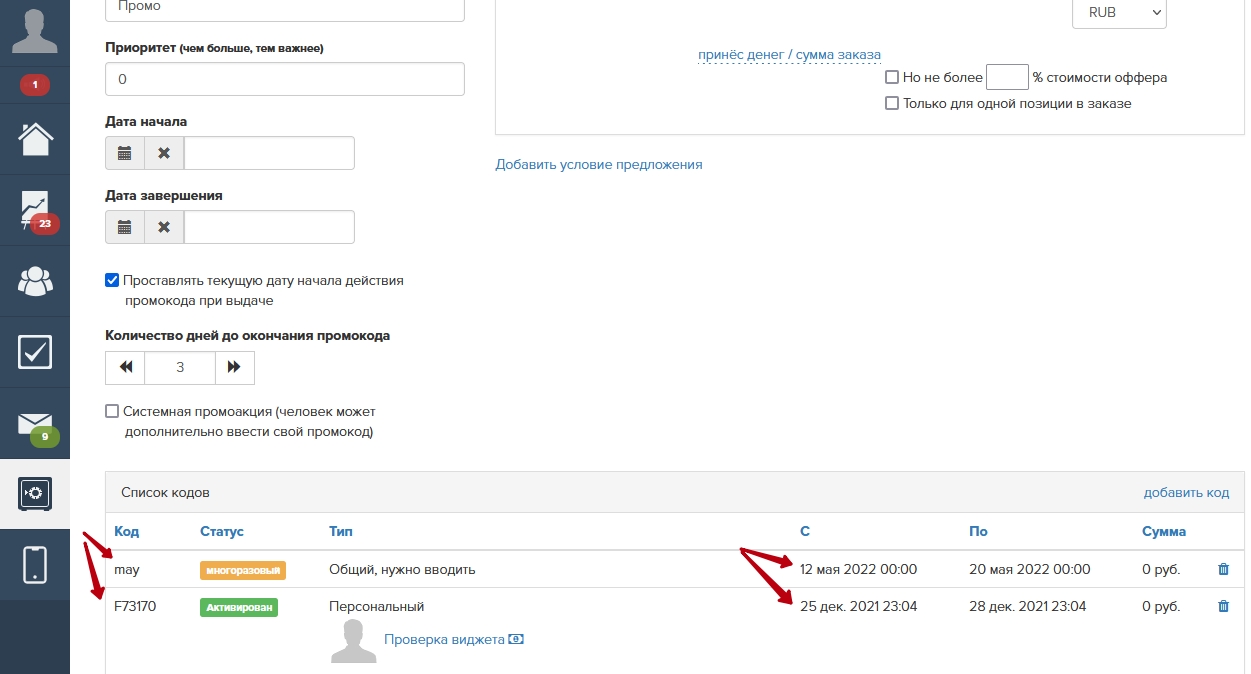Toggle the 'Но не более' checkbox
Image resolution: width=1251 pixels, height=674 pixels.
[x=892, y=77]
